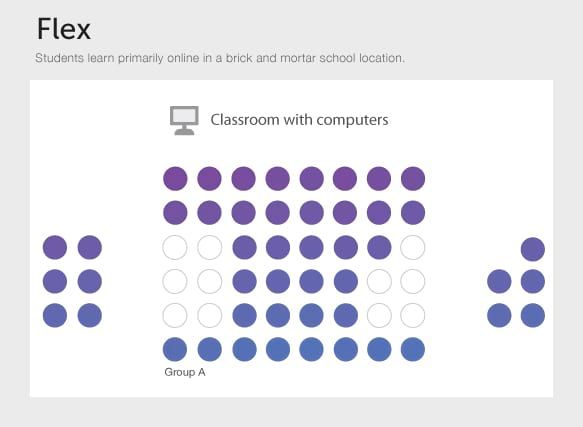Image resolution: width=583 pixels, height=427 pixels.
Task: Click first filled dot in third row
Action: pos(244,247)
